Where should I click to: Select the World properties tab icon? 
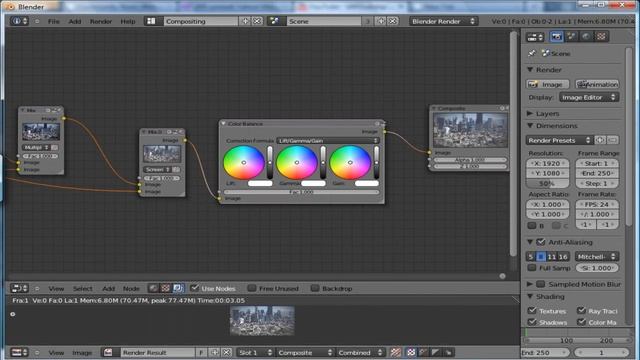[586, 37]
